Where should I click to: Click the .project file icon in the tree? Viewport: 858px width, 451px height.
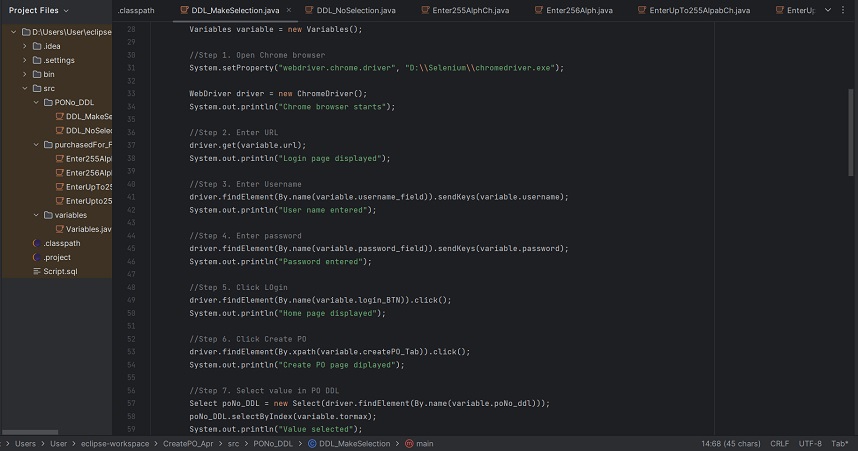(x=37, y=257)
